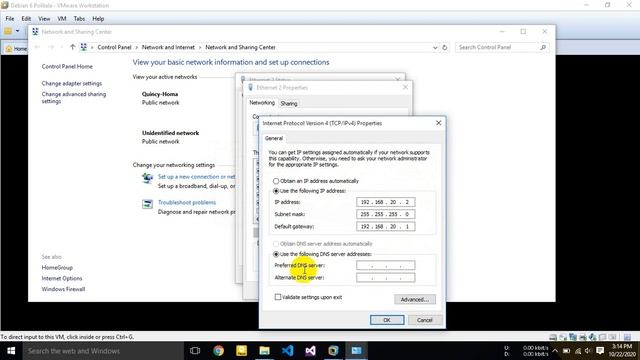640x360 pixels.
Task: Click Set up a new connection link
Action: 197,177
